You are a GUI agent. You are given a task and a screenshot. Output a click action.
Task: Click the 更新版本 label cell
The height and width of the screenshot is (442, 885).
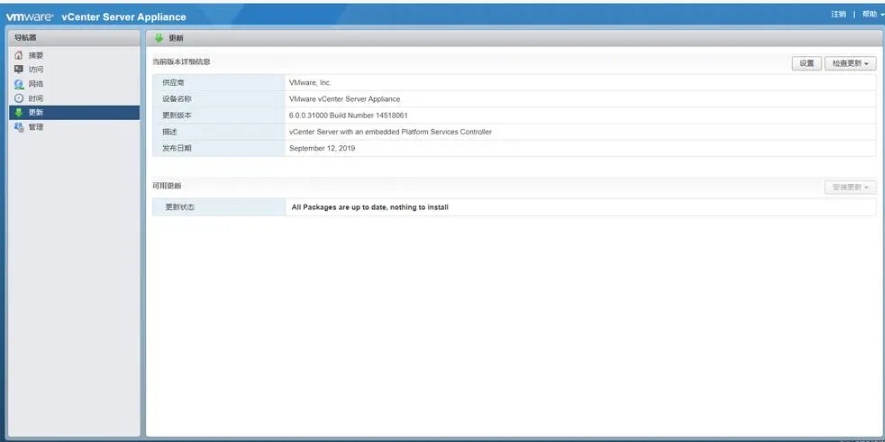coord(219,115)
